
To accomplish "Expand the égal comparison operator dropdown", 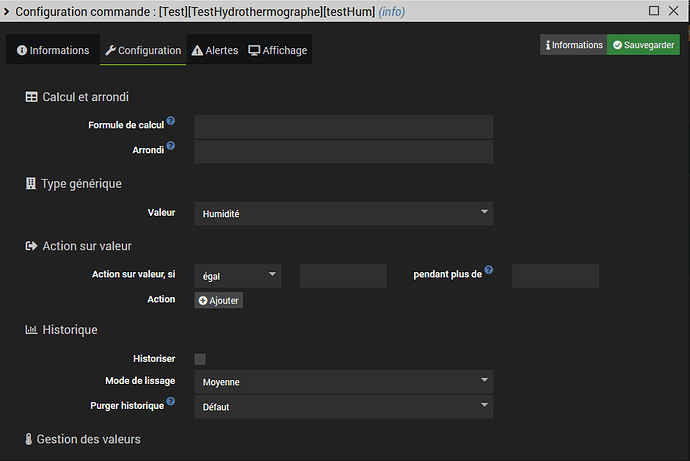I will click(x=238, y=276).
